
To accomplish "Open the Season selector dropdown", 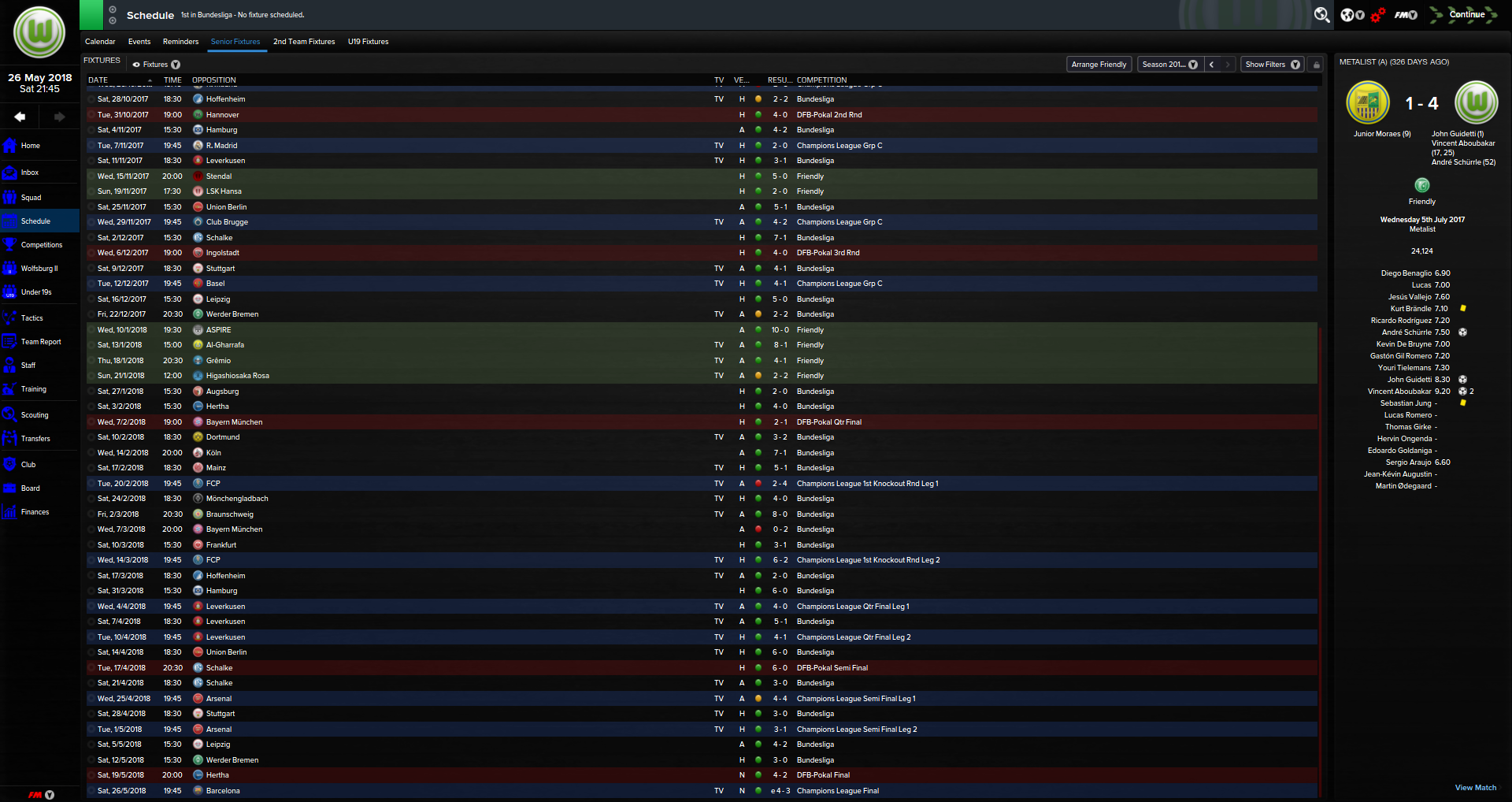I will click(x=1169, y=65).
